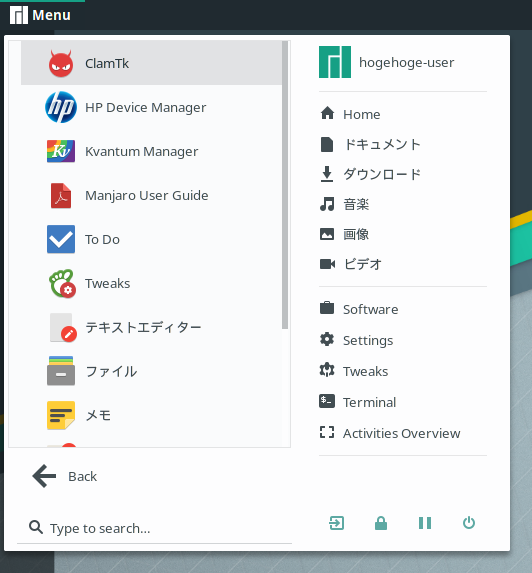This screenshot has width=532, height=573.
Task: Click the power off icon
Action: click(469, 523)
